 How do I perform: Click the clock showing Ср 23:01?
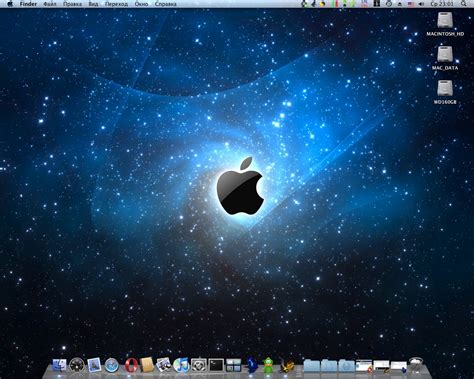(442, 4)
